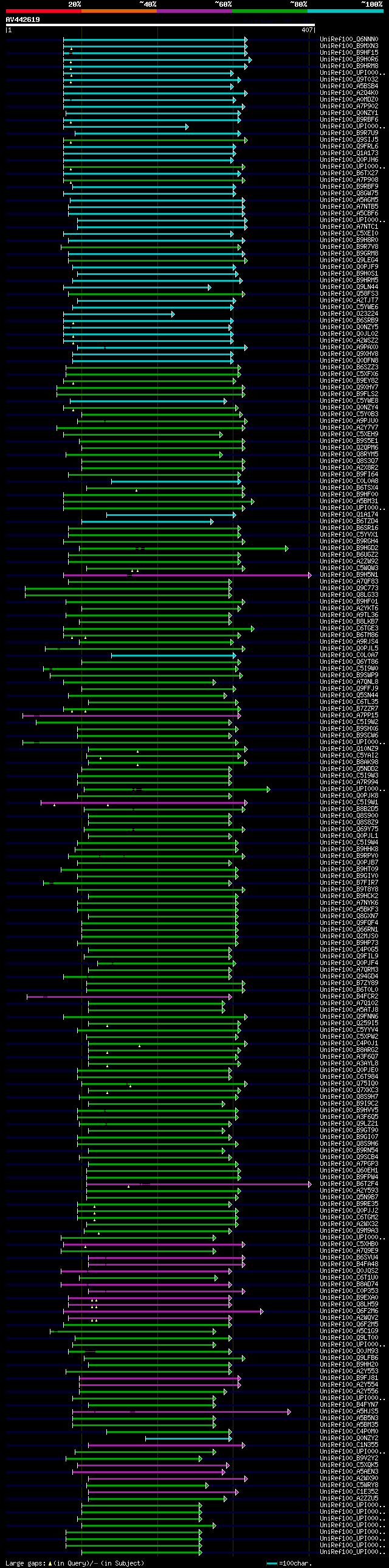Select hit label UniRef100_Q8LG33

click(x=349, y=595)
